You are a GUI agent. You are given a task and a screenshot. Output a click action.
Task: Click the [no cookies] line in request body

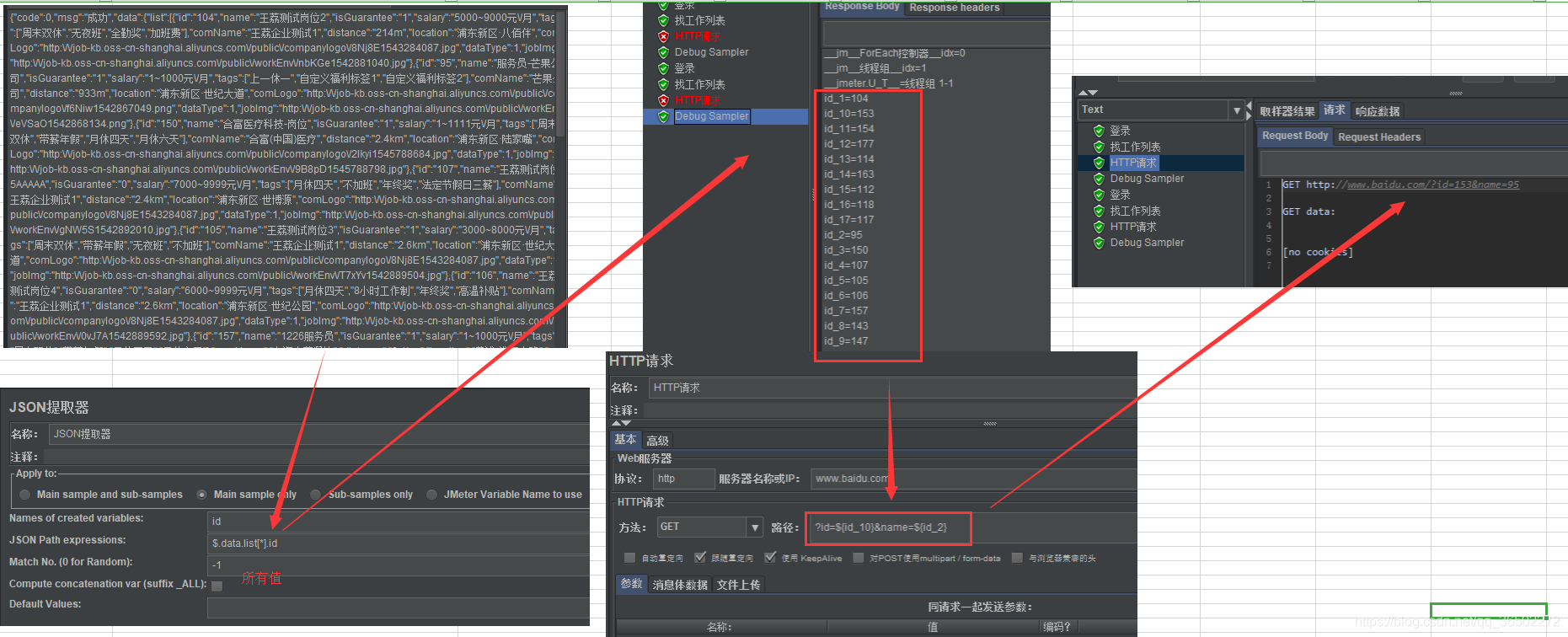1317,252
